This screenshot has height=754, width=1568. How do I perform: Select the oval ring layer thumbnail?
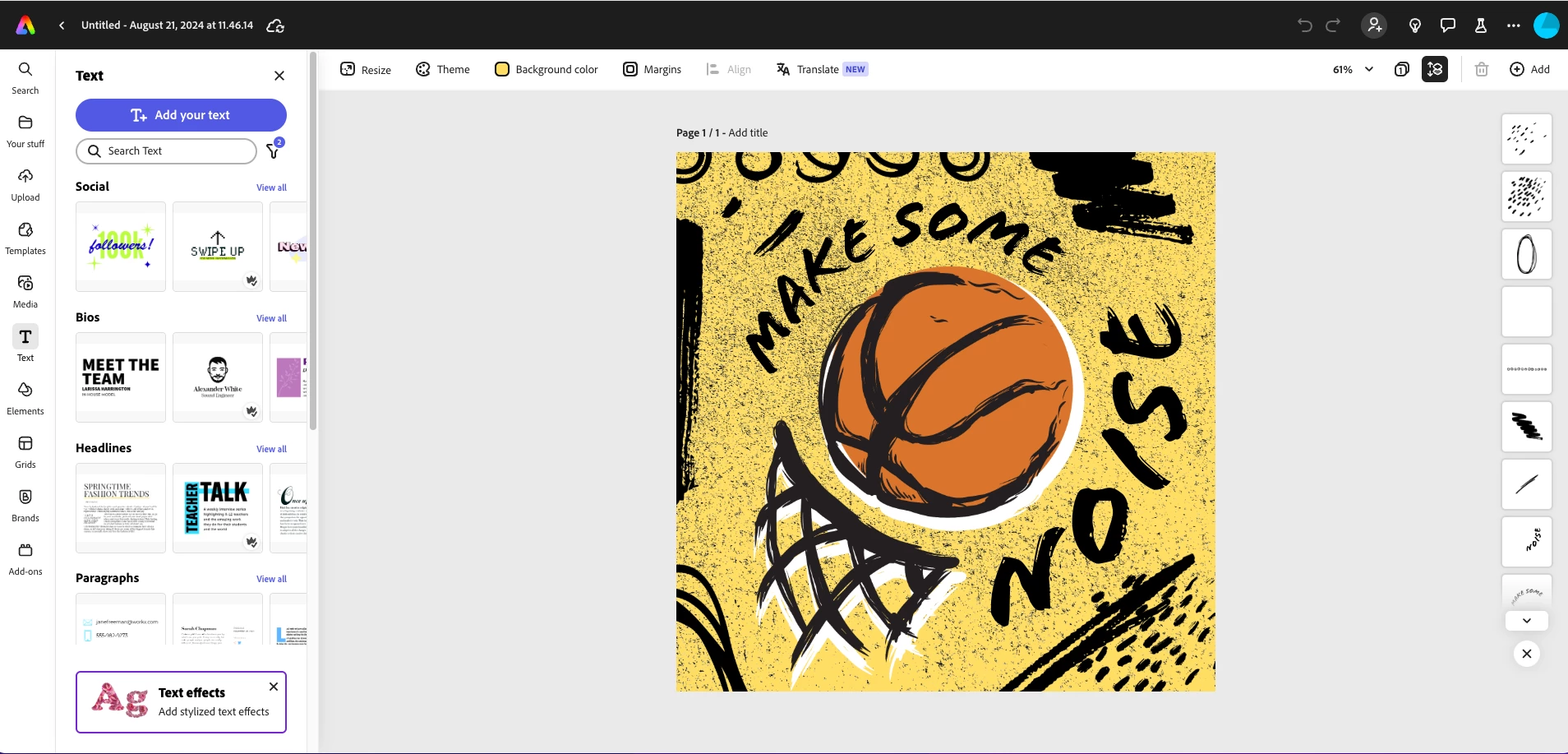click(x=1527, y=254)
